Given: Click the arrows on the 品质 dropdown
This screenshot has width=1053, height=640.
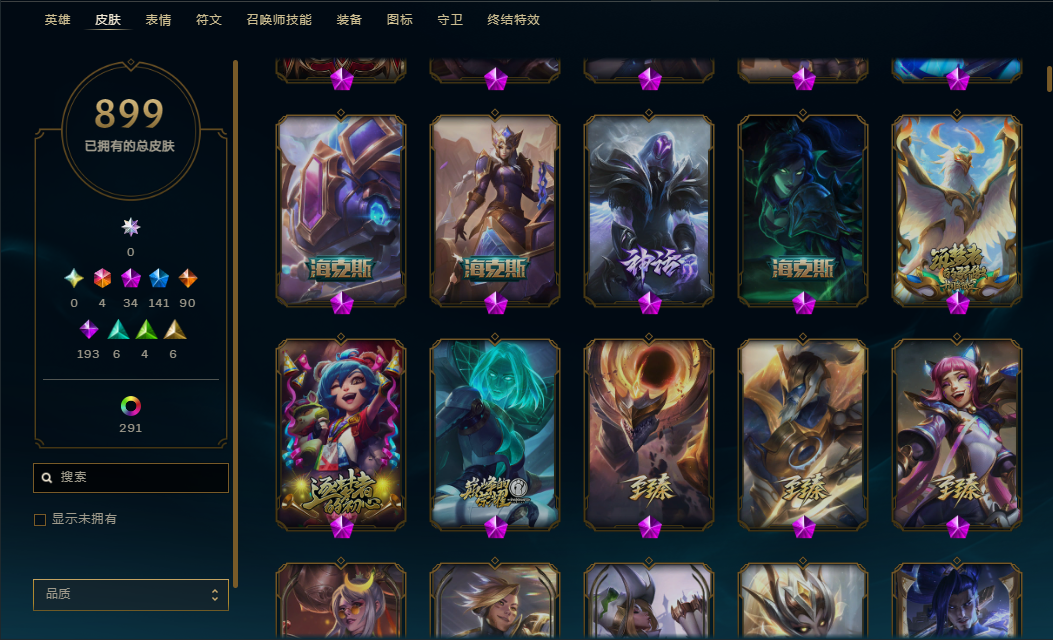Looking at the screenshot, I should click(215, 595).
